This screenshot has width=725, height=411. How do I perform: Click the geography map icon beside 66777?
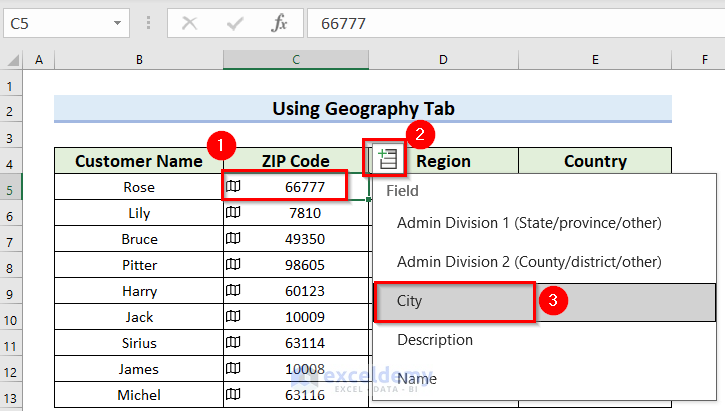coord(233,186)
